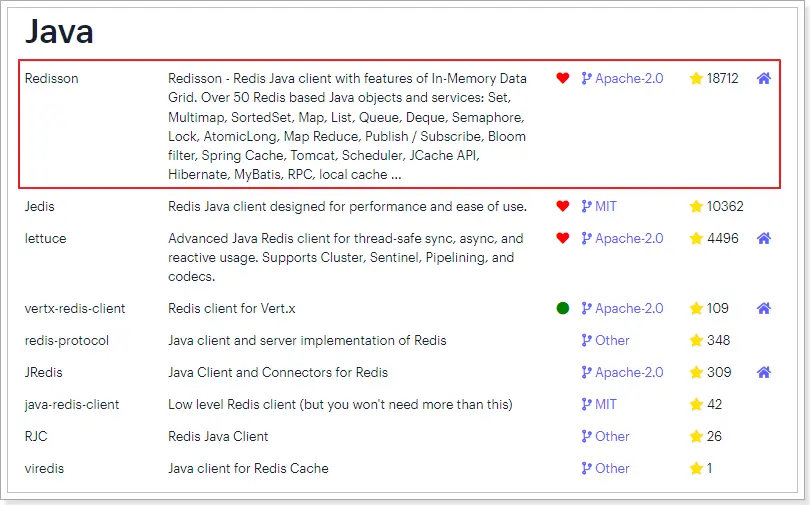
Task: Click the 'Redis Java Client' description
Action: click(x=218, y=436)
